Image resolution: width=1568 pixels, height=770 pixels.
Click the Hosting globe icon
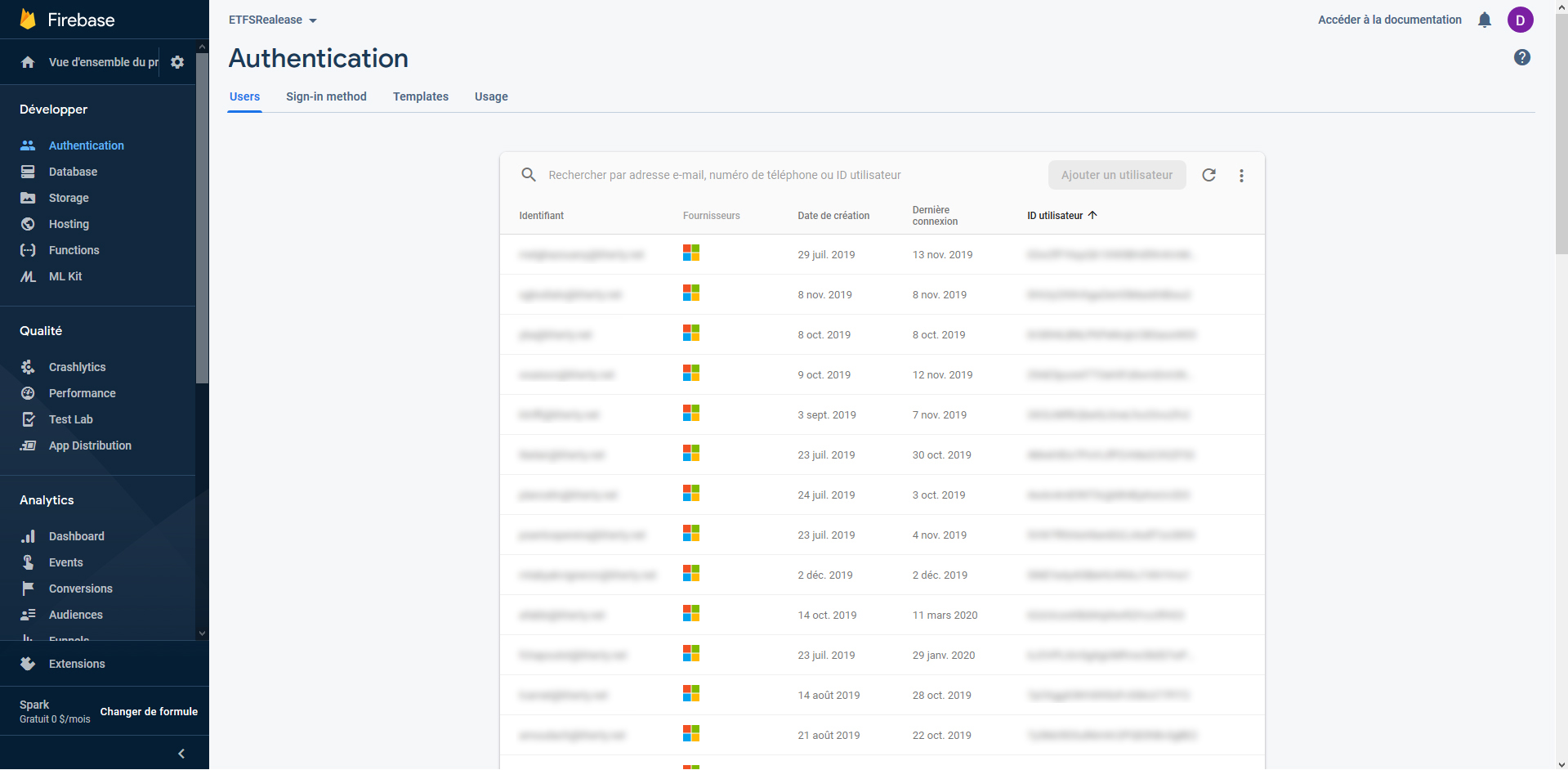[28, 224]
